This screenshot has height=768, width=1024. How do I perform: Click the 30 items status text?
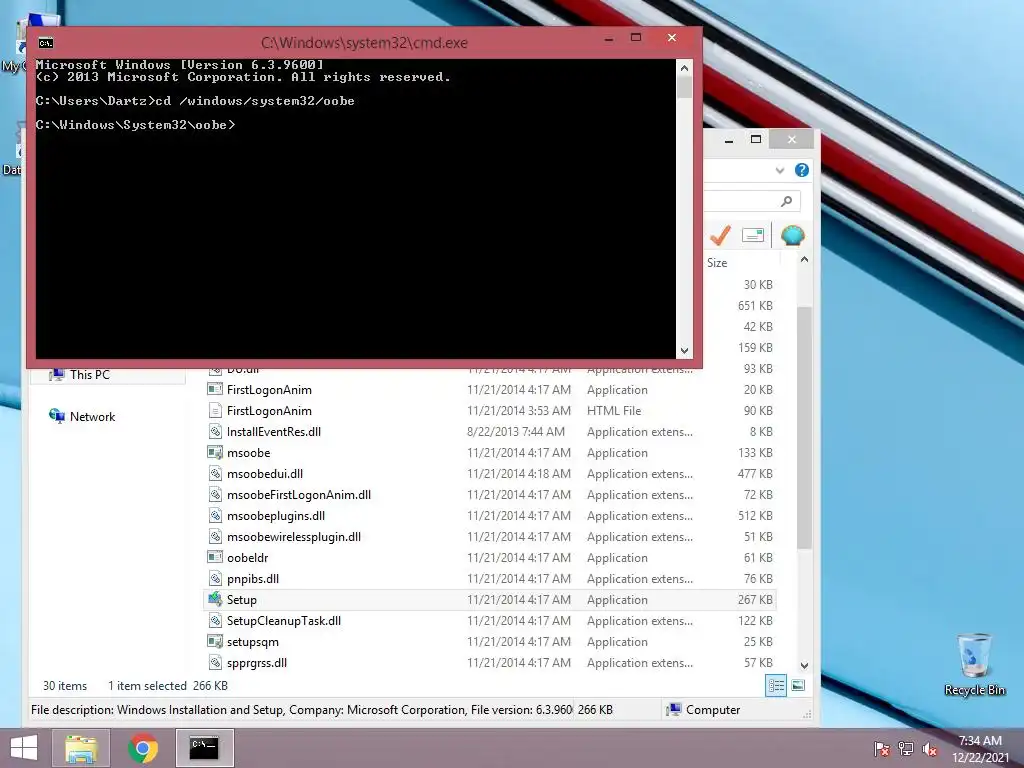click(x=65, y=686)
